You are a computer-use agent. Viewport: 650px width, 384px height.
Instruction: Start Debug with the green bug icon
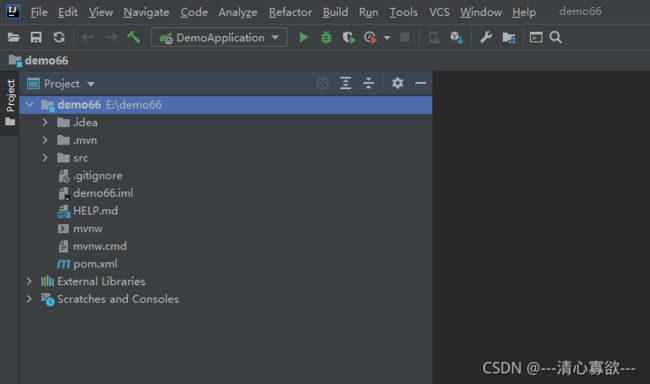(326, 38)
